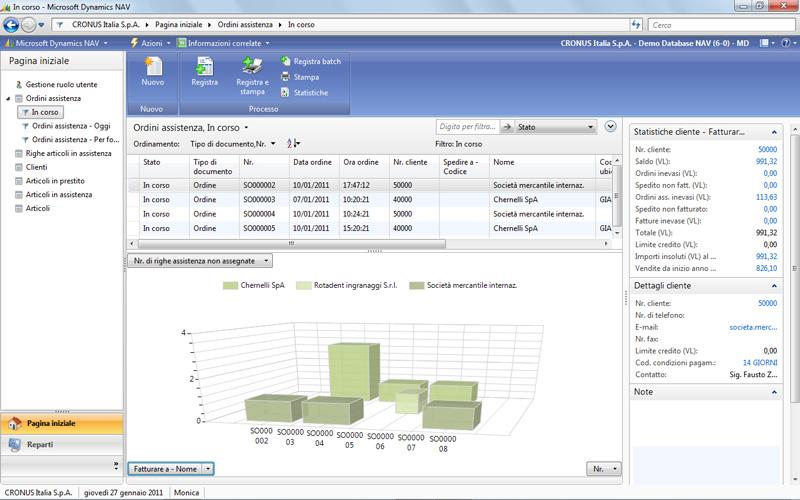
Task: Select order row SO000005
Action: (x=370, y=228)
